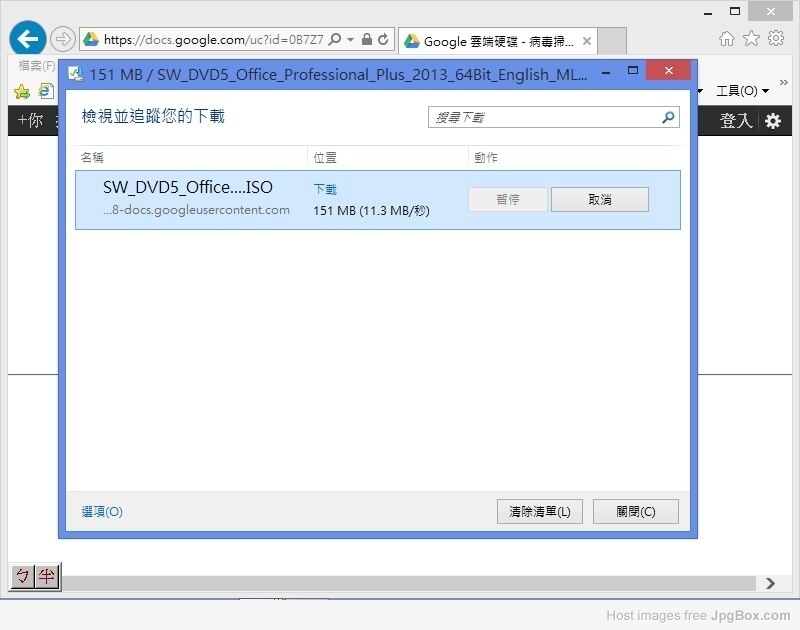Click the browser back arrow button
This screenshot has height=630, width=800.
click(x=28, y=39)
